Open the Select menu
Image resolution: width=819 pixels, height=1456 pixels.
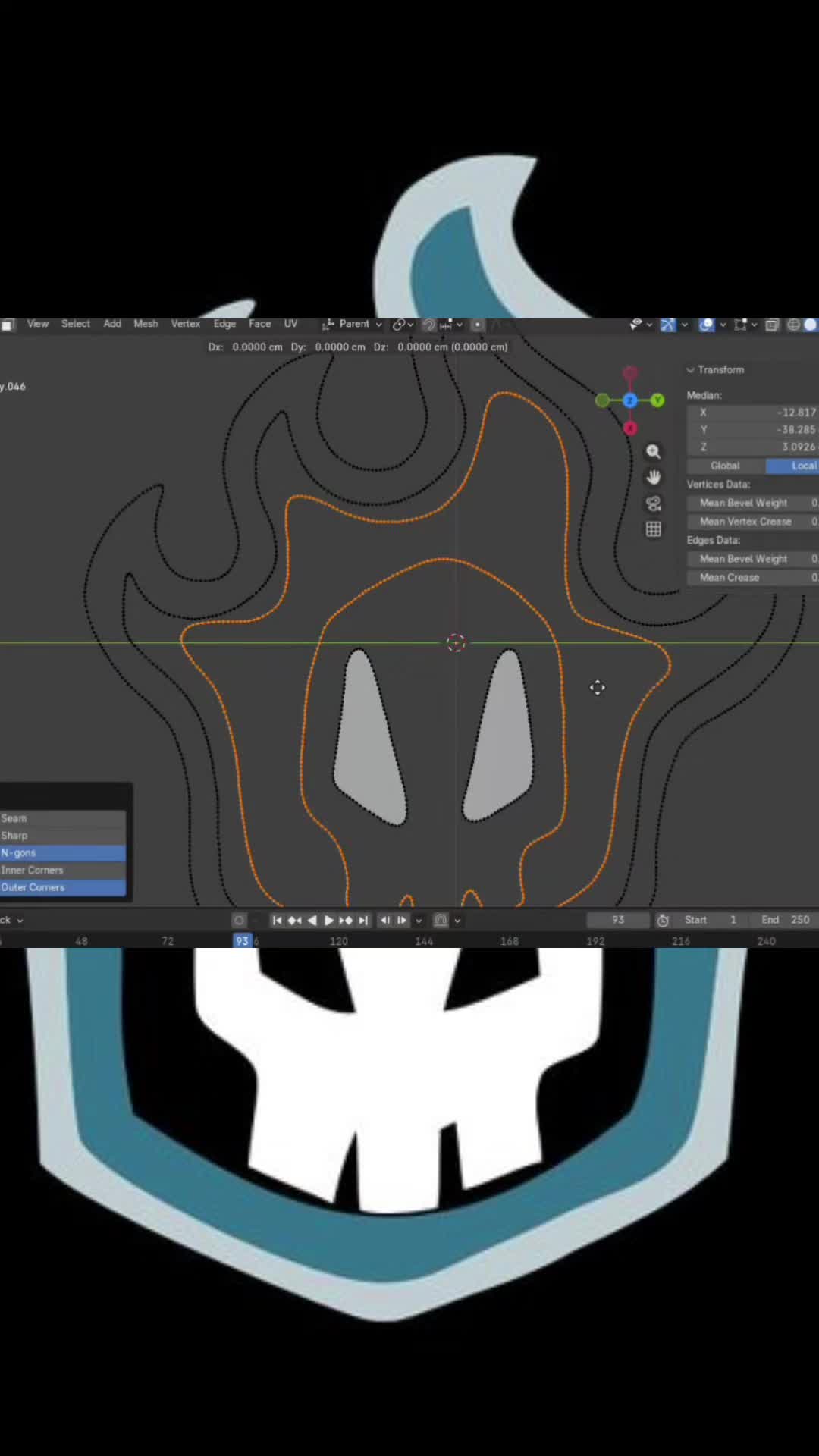(76, 324)
